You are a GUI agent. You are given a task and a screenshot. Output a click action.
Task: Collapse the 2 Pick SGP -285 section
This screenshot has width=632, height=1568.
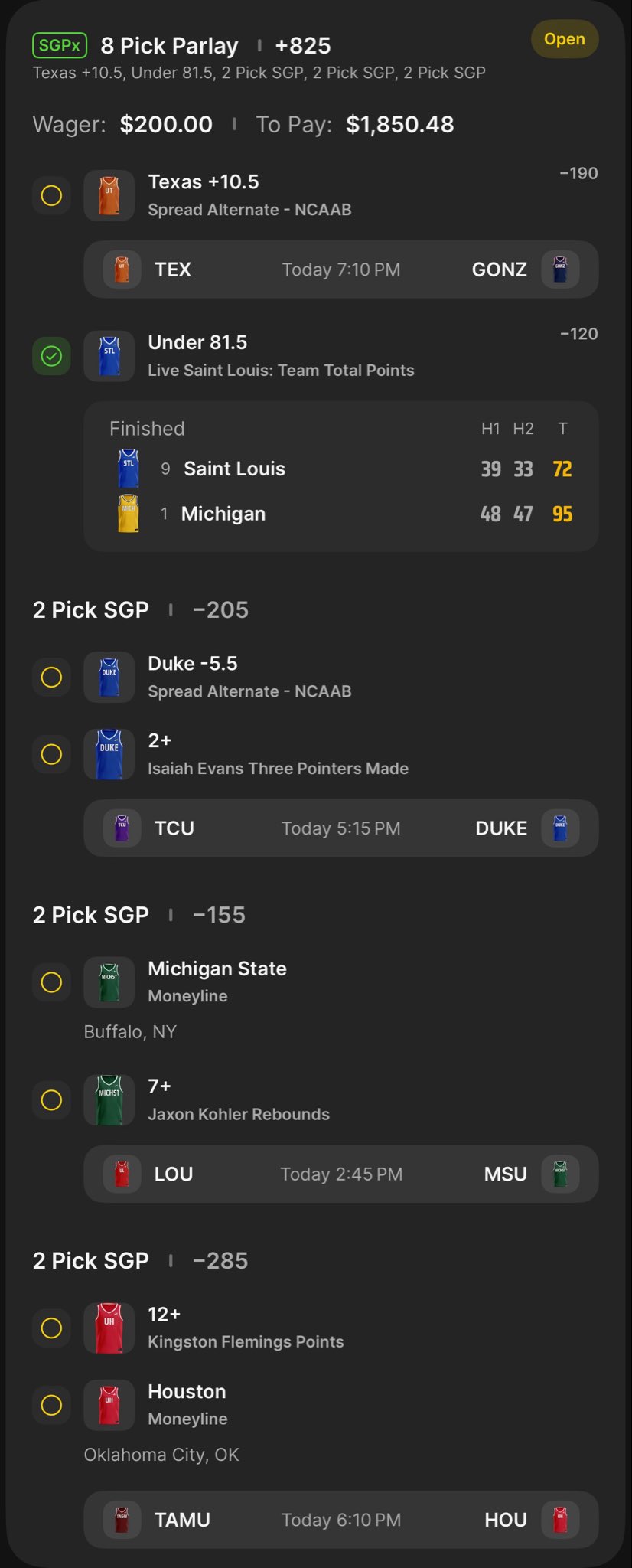(141, 1261)
